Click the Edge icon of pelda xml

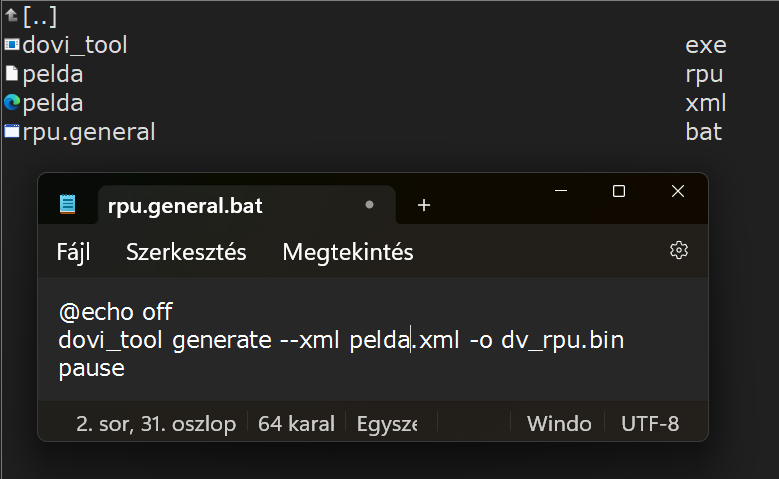pyautogui.click(x=12, y=103)
